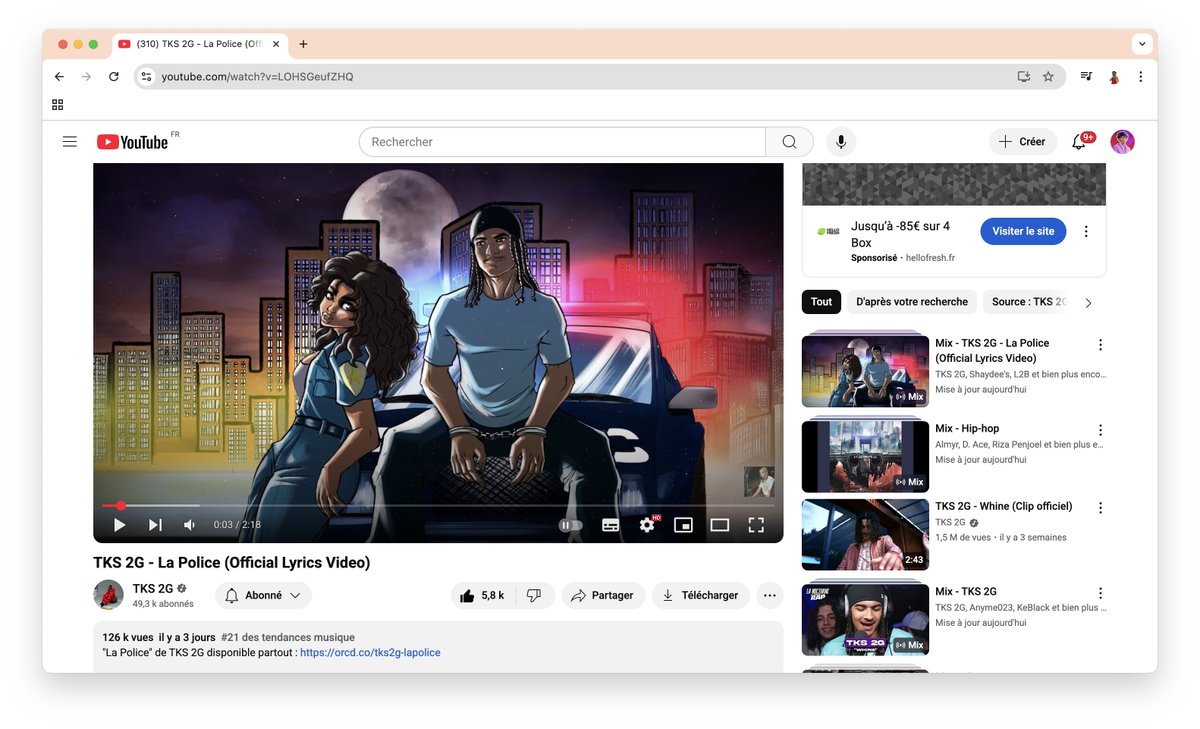
Task: Open options for TKS 2G - Whine
Action: pyautogui.click(x=1100, y=508)
